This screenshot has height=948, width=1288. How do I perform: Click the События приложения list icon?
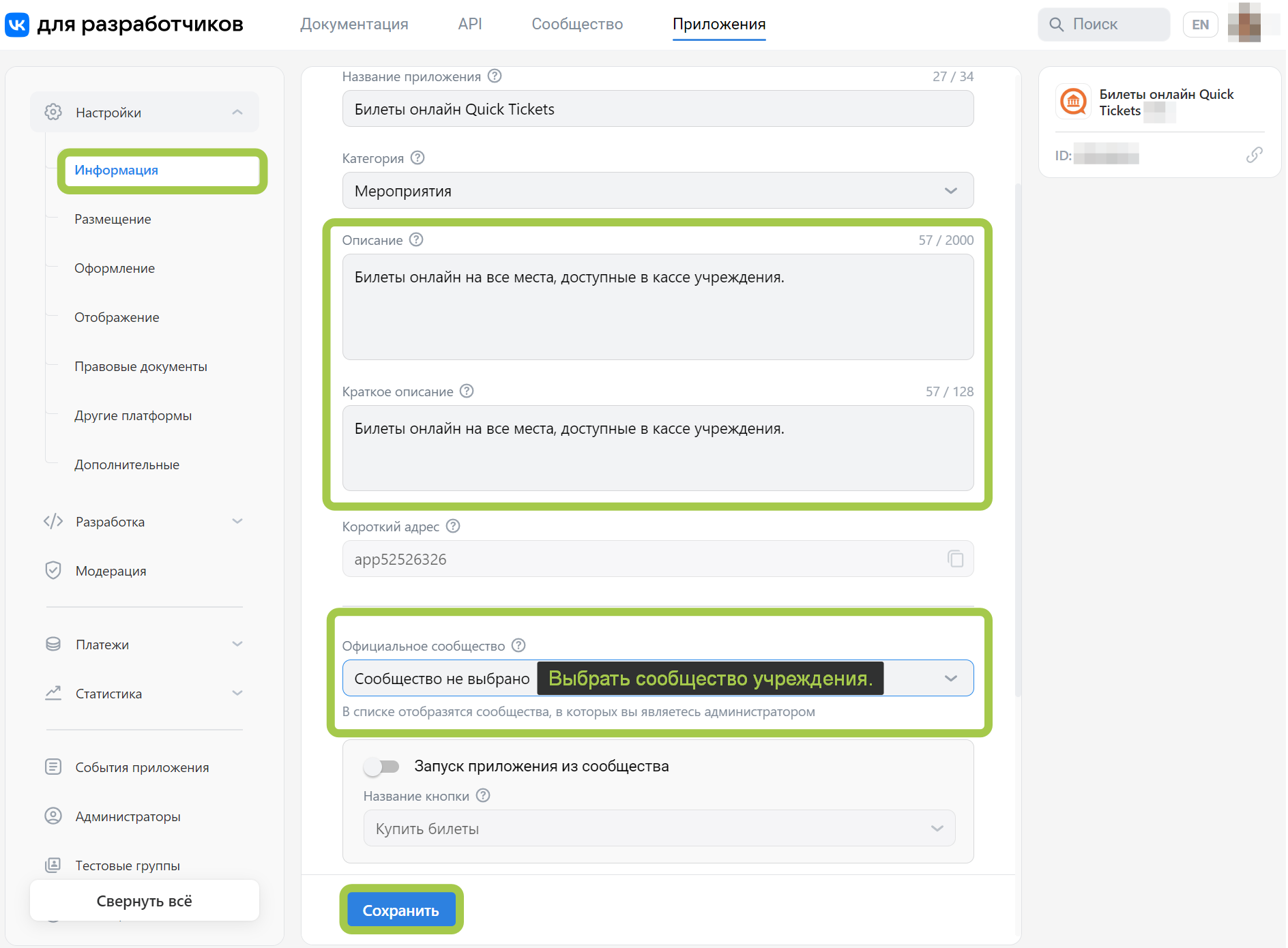53,767
